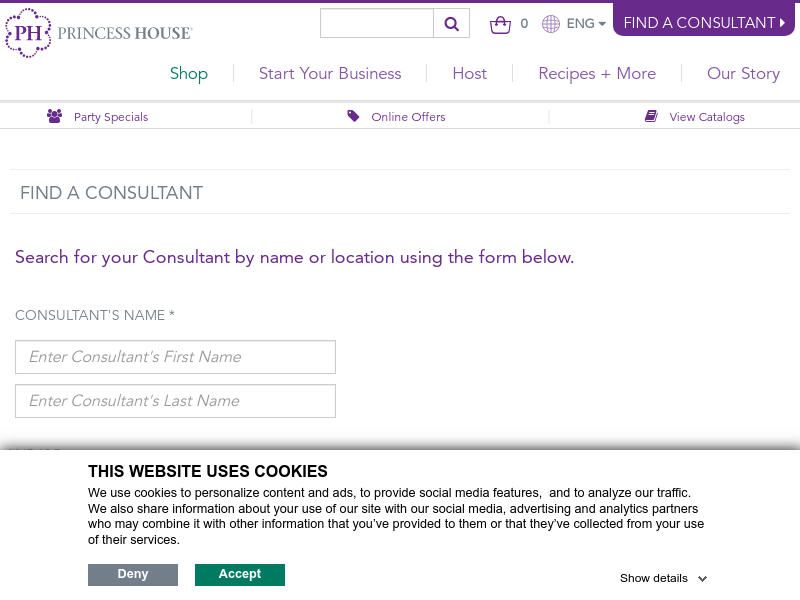
Task: Open the Recipes + More menu
Action: (597, 73)
